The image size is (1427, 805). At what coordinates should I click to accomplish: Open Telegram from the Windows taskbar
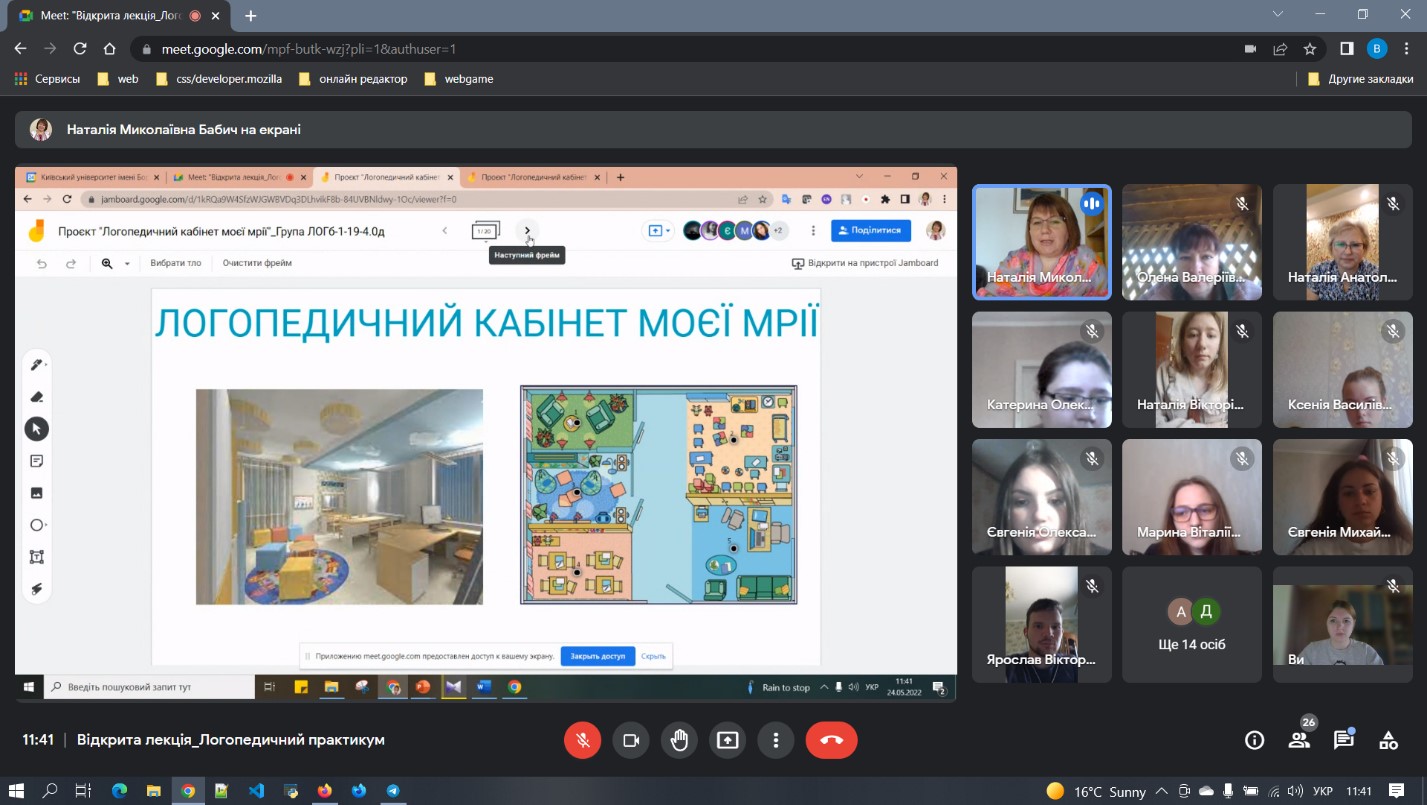pyautogui.click(x=392, y=791)
